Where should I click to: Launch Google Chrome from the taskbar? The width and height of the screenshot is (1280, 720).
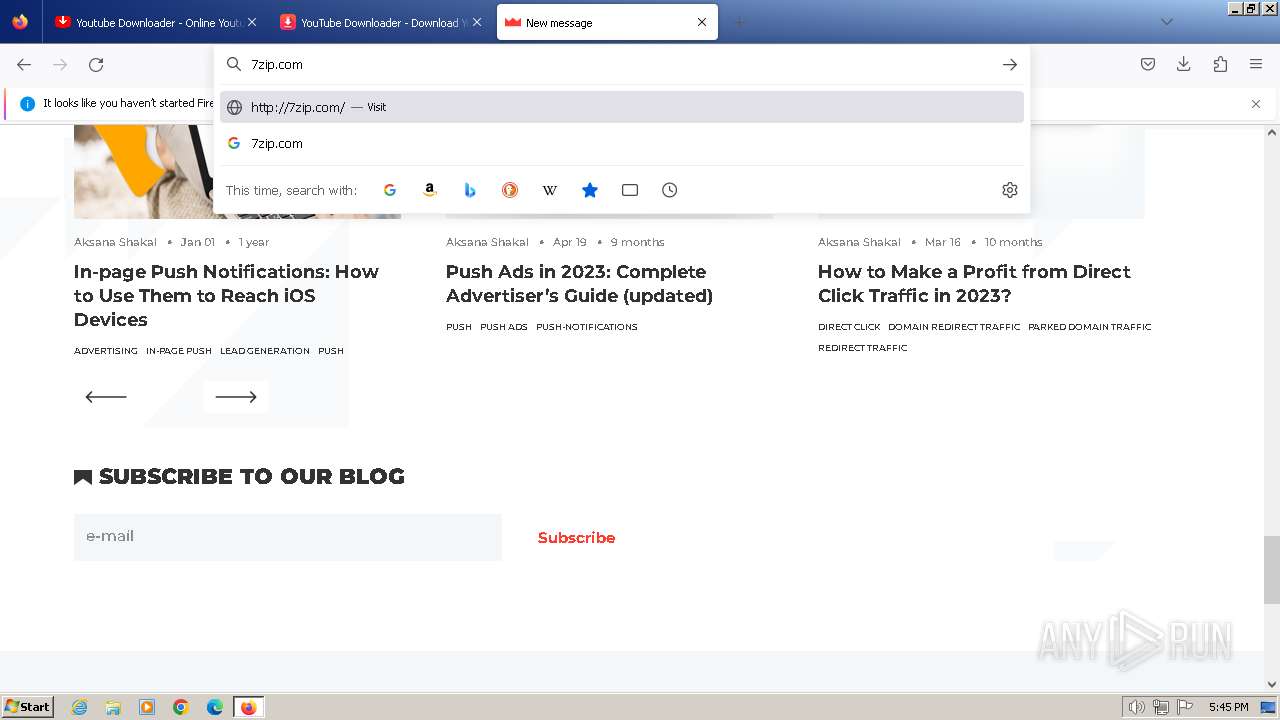(181, 707)
